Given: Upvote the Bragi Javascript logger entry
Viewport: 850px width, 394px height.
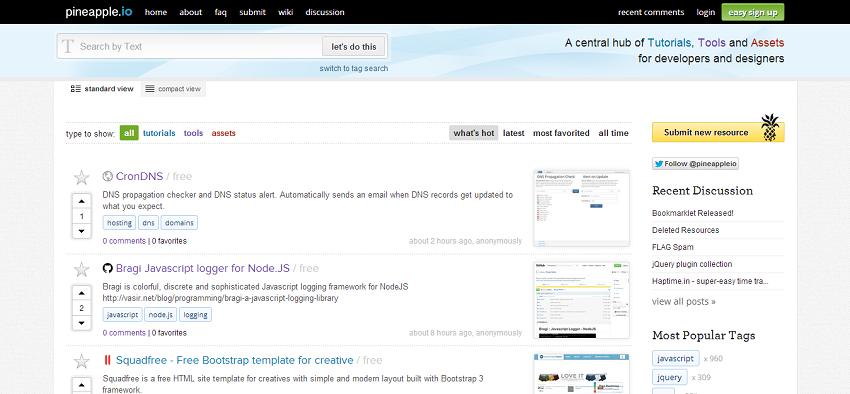Looking at the screenshot, I should coord(81,294).
